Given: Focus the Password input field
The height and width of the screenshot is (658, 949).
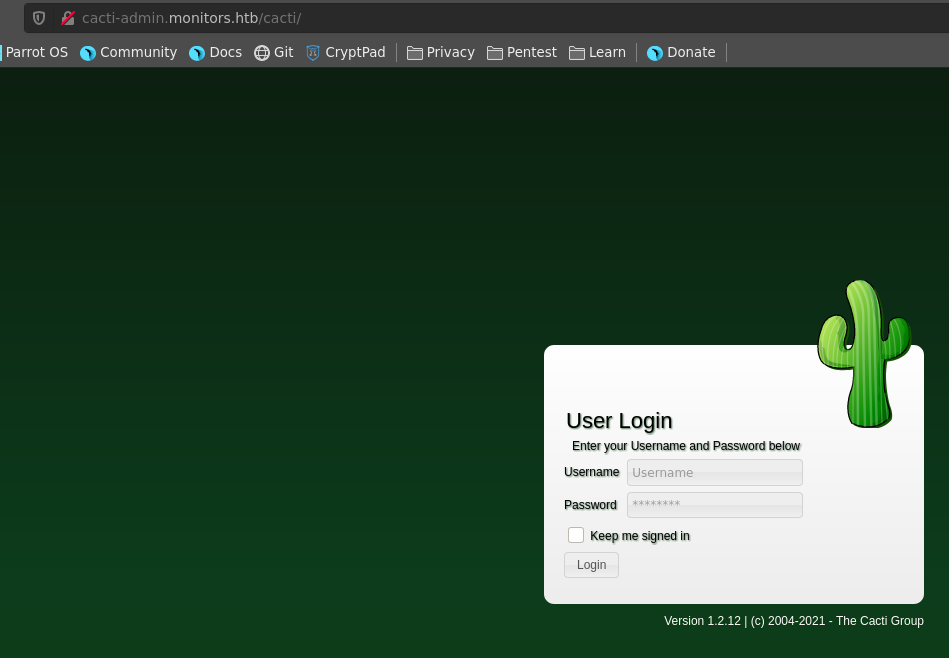Looking at the screenshot, I should click(714, 505).
